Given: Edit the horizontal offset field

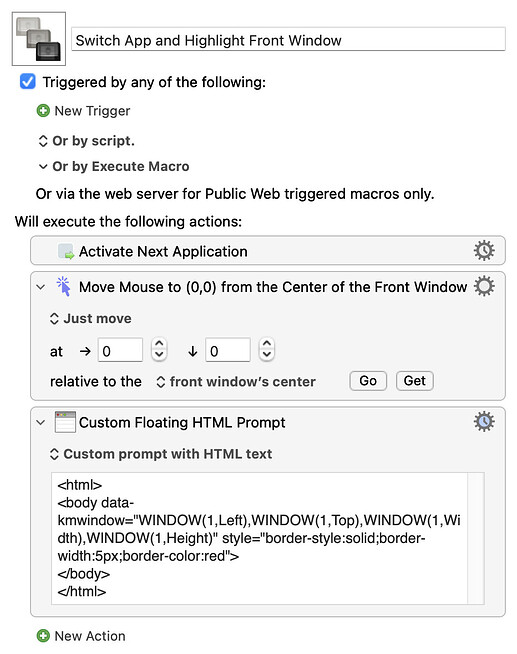Looking at the screenshot, I should click(x=120, y=350).
